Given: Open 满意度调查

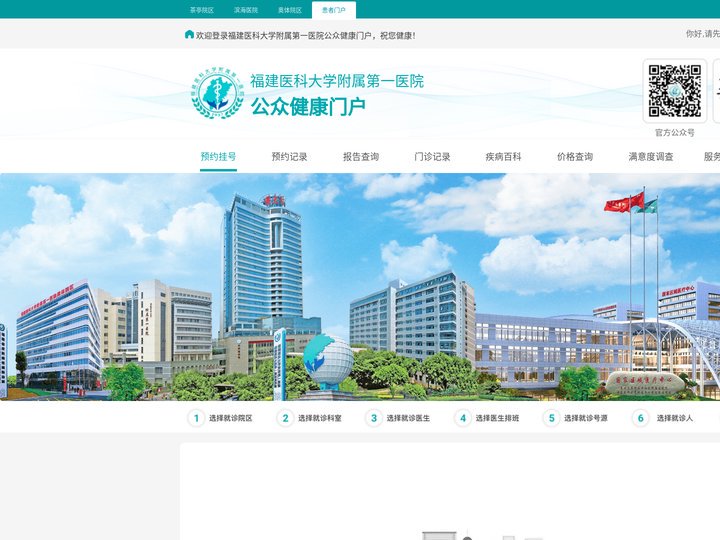Looking at the screenshot, I should pos(651,157).
